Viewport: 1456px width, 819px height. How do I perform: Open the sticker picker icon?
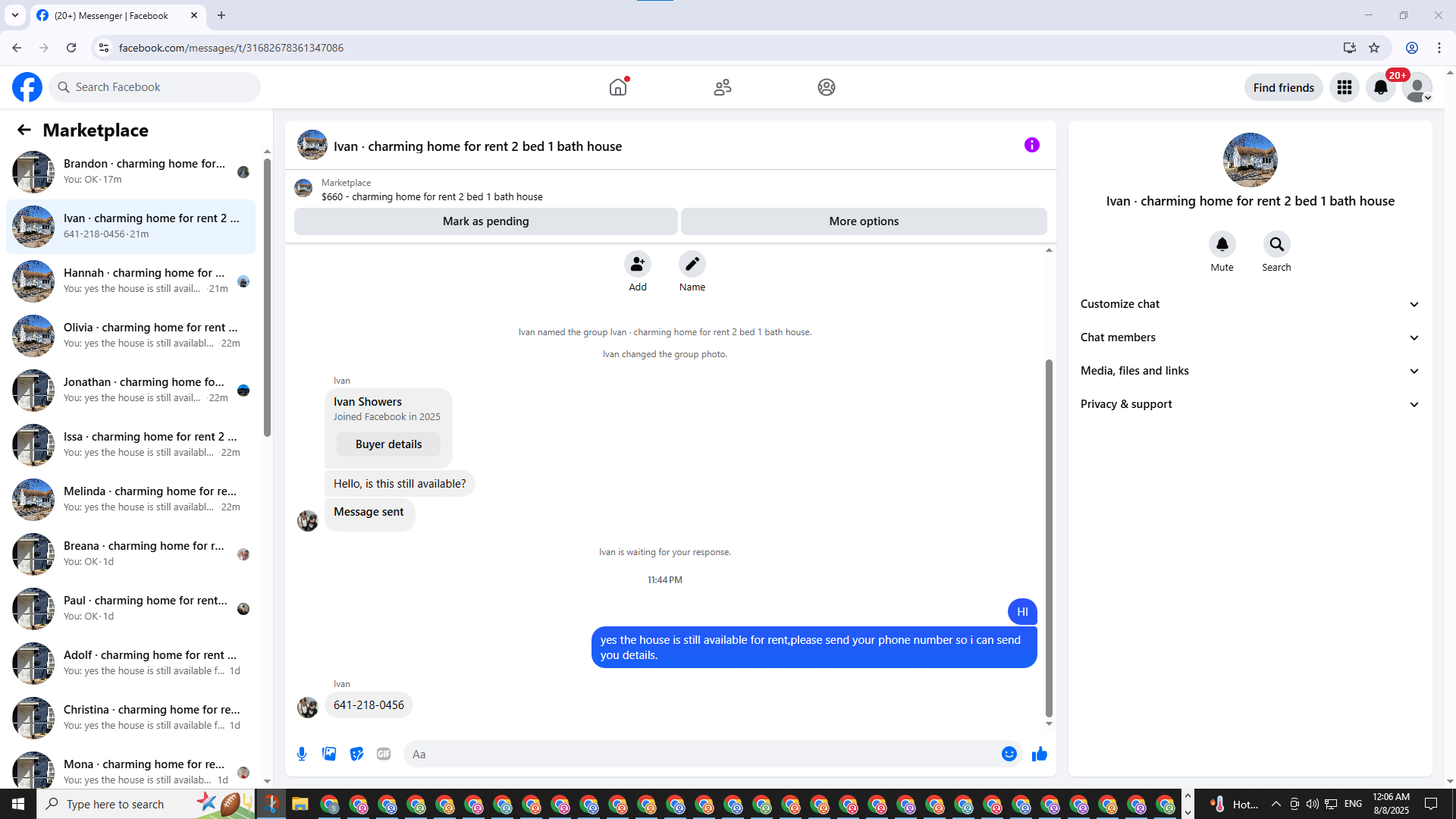point(356,754)
